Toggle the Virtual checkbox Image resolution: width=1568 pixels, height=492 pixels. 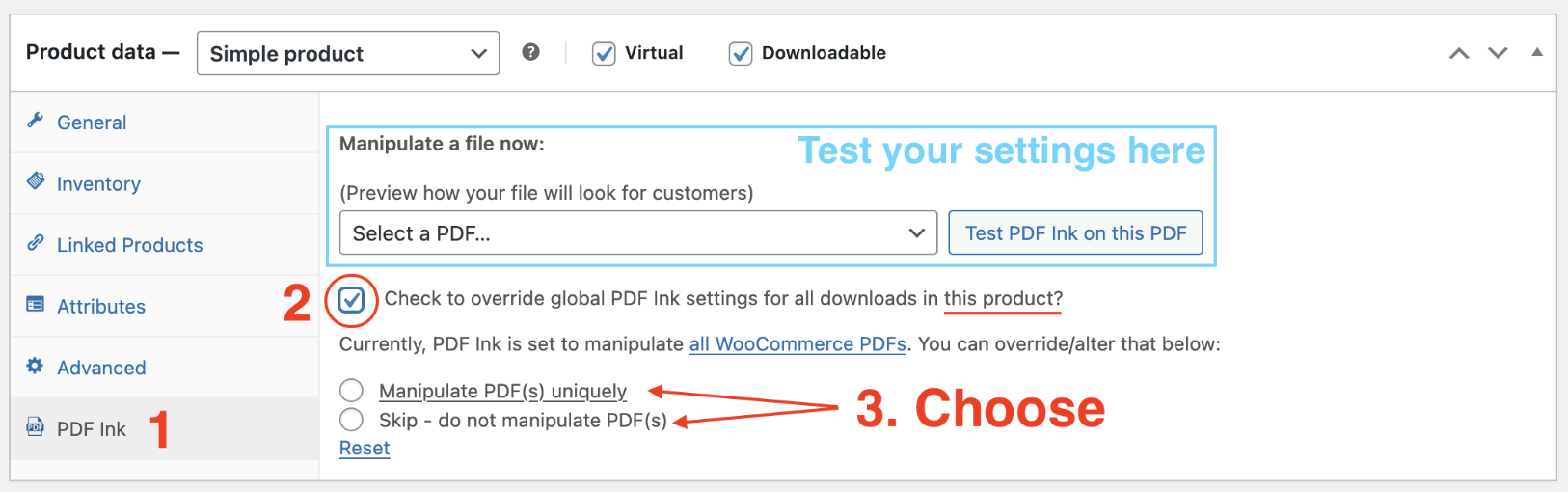(604, 54)
